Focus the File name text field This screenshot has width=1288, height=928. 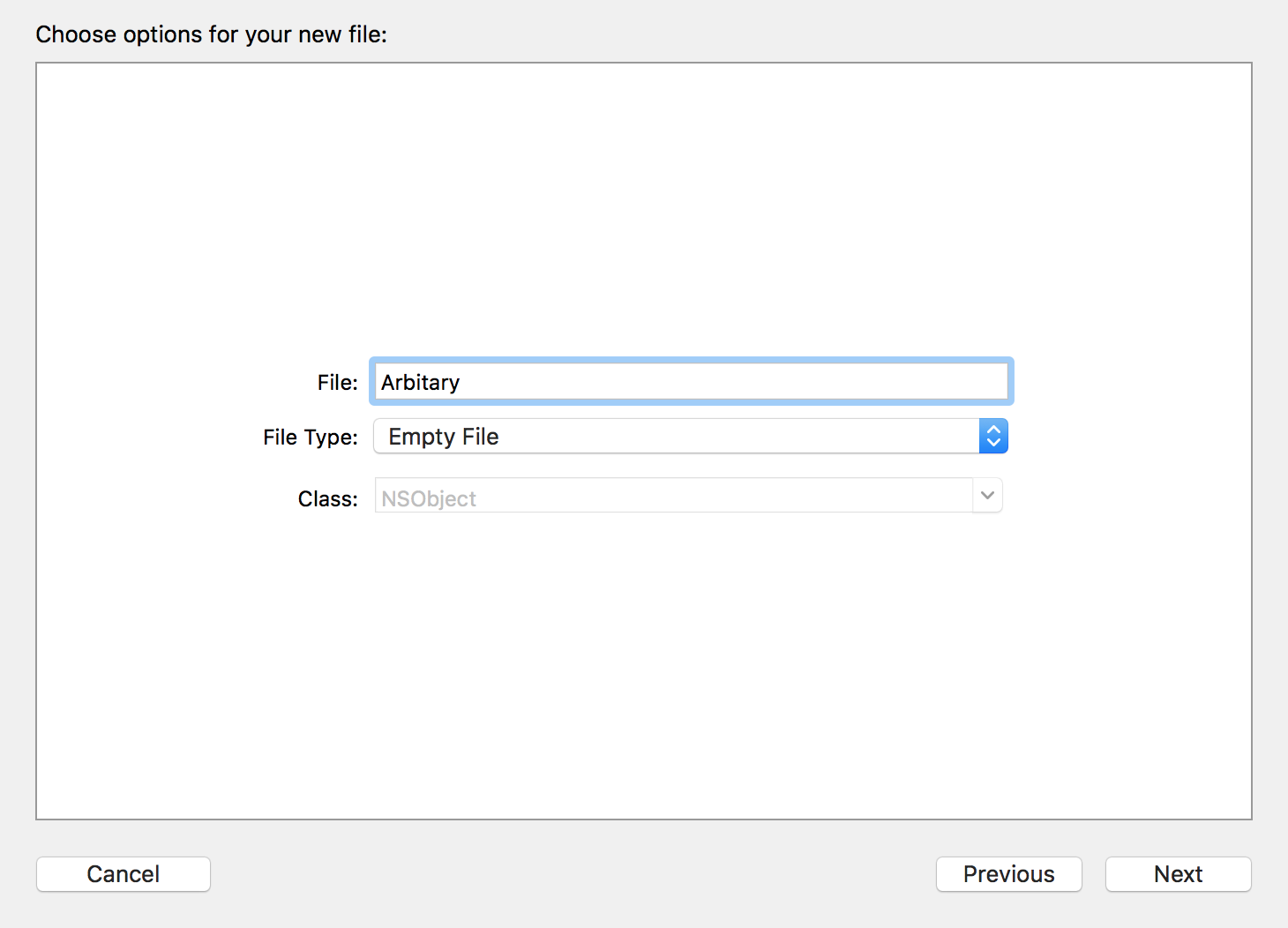[x=690, y=382]
